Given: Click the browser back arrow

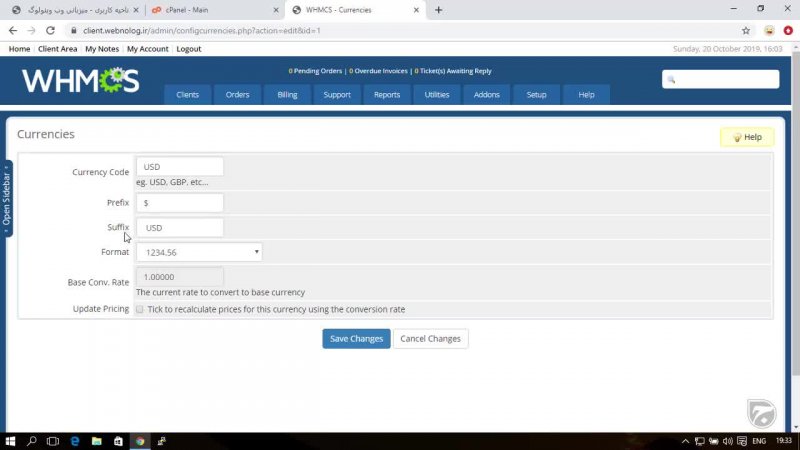Looking at the screenshot, I should click(13, 31).
